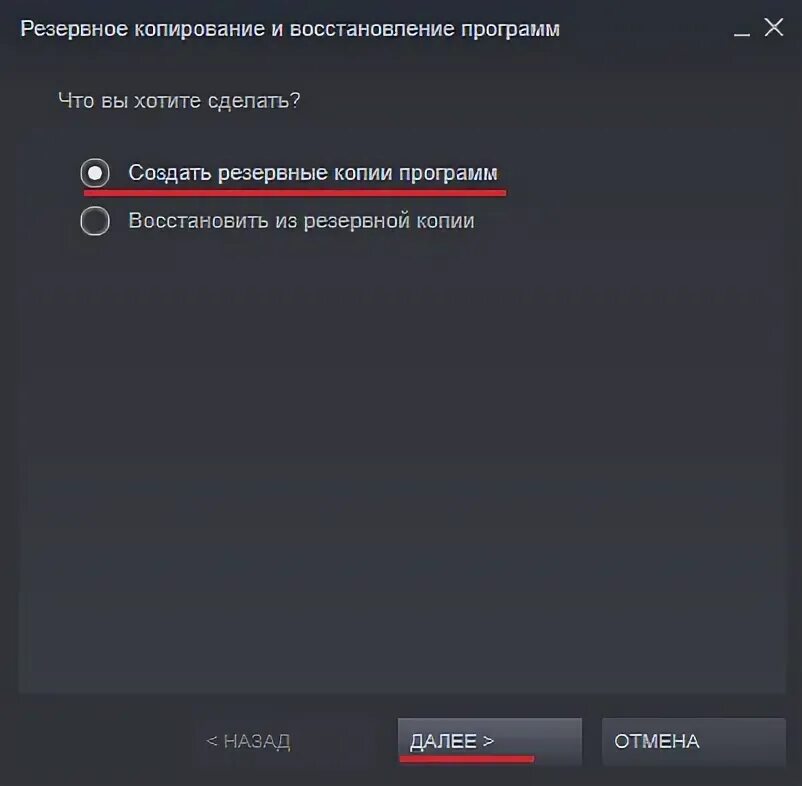Image resolution: width=802 pixels, height=786 pixels.
Task: Click the '<' arrow on the 'НАЗАД' button
Action: (x=211, y=741)
